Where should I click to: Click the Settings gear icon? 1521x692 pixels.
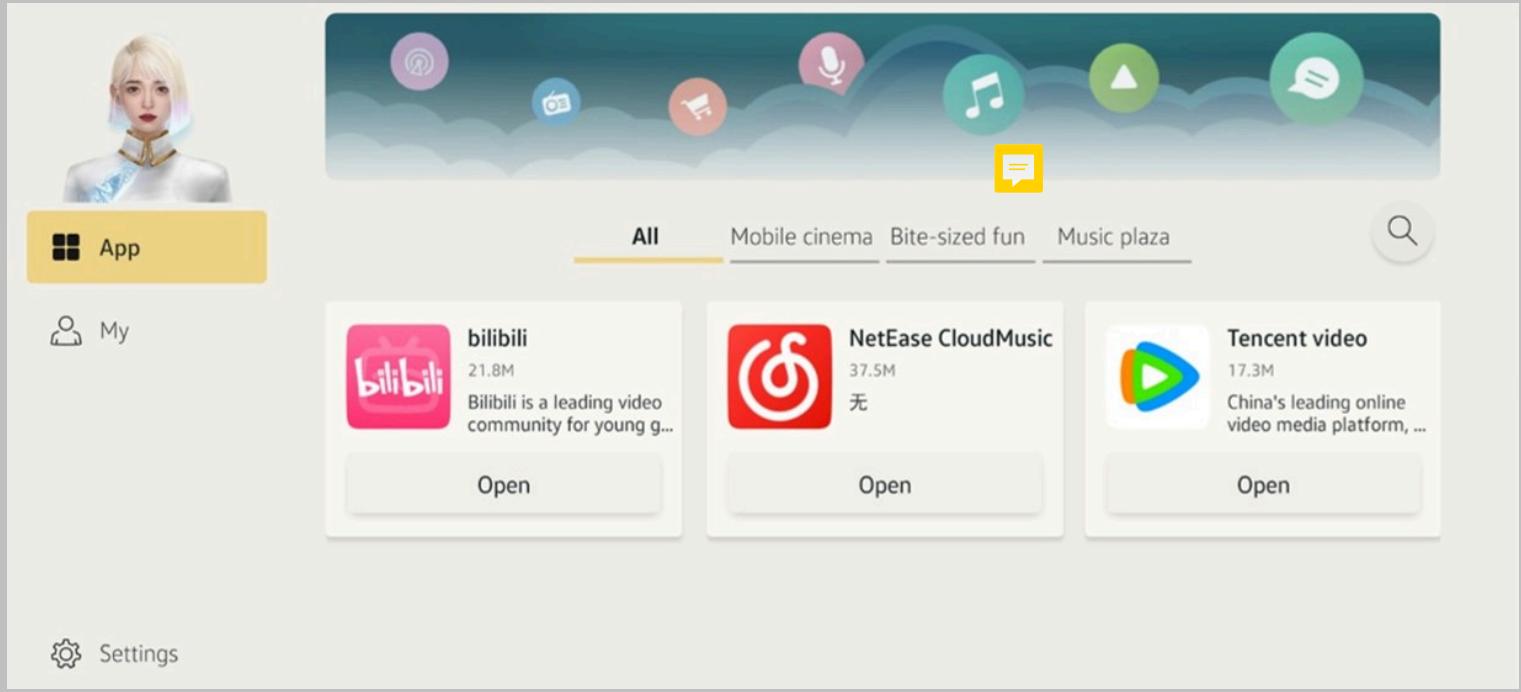click(x=66, y=654)
